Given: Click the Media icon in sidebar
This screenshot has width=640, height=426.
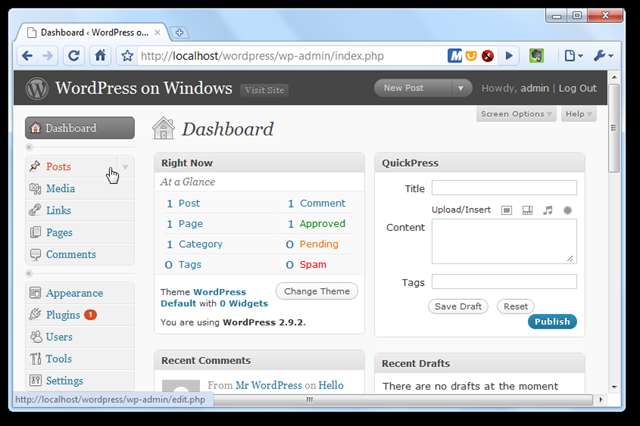Looking at the screenshot, I should point(36,189).
